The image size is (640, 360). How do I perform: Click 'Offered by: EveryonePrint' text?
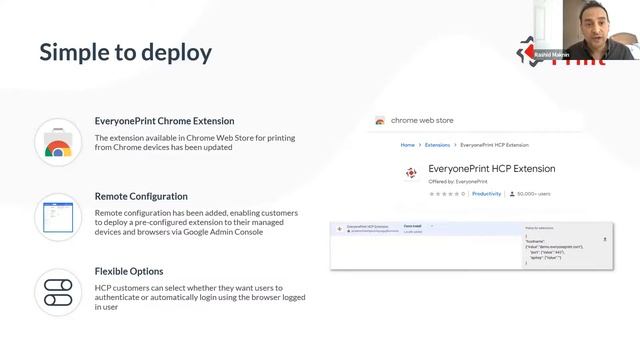(x=458, y=182)
